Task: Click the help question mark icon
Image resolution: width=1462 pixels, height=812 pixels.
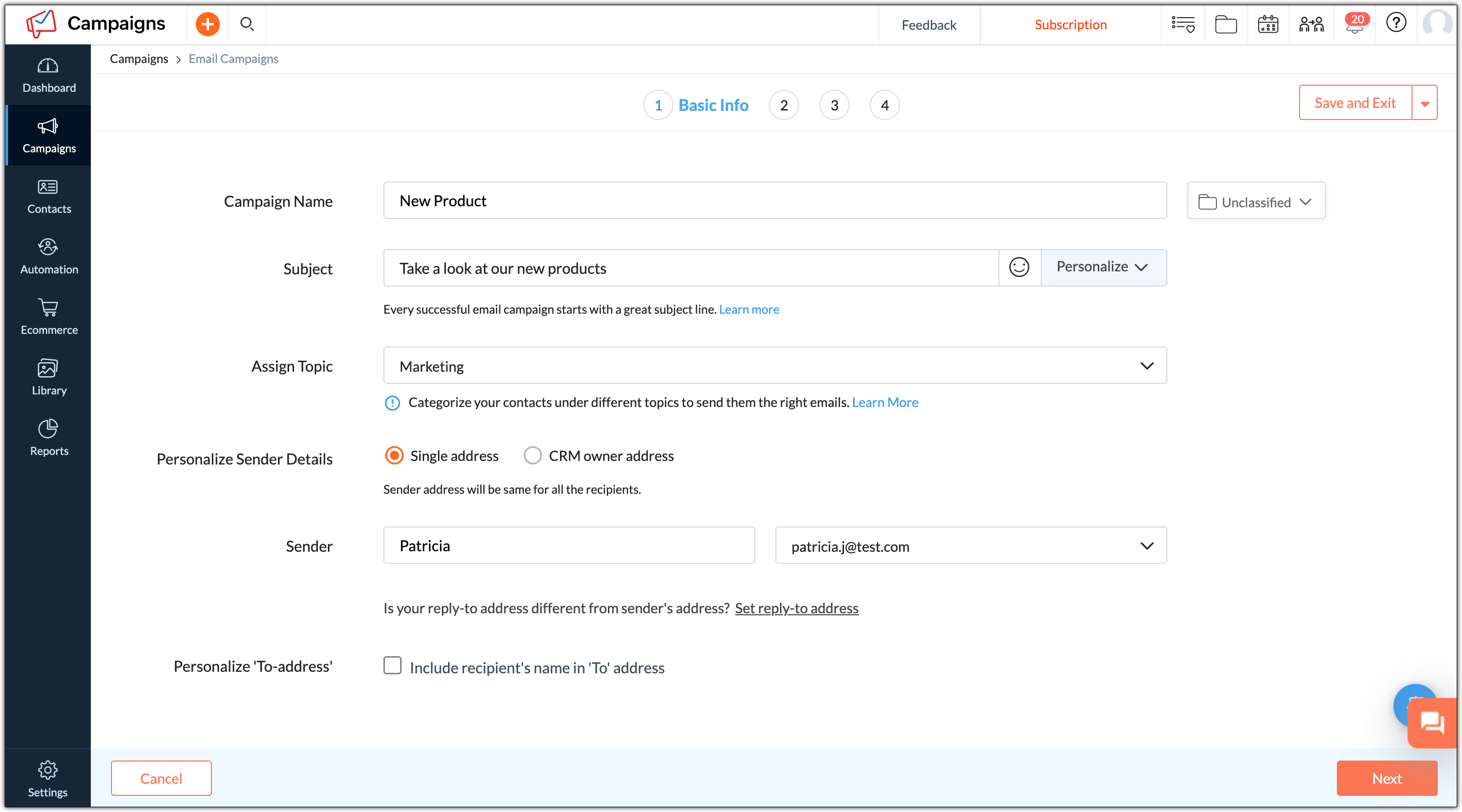Action: [x=1396, y=23]
